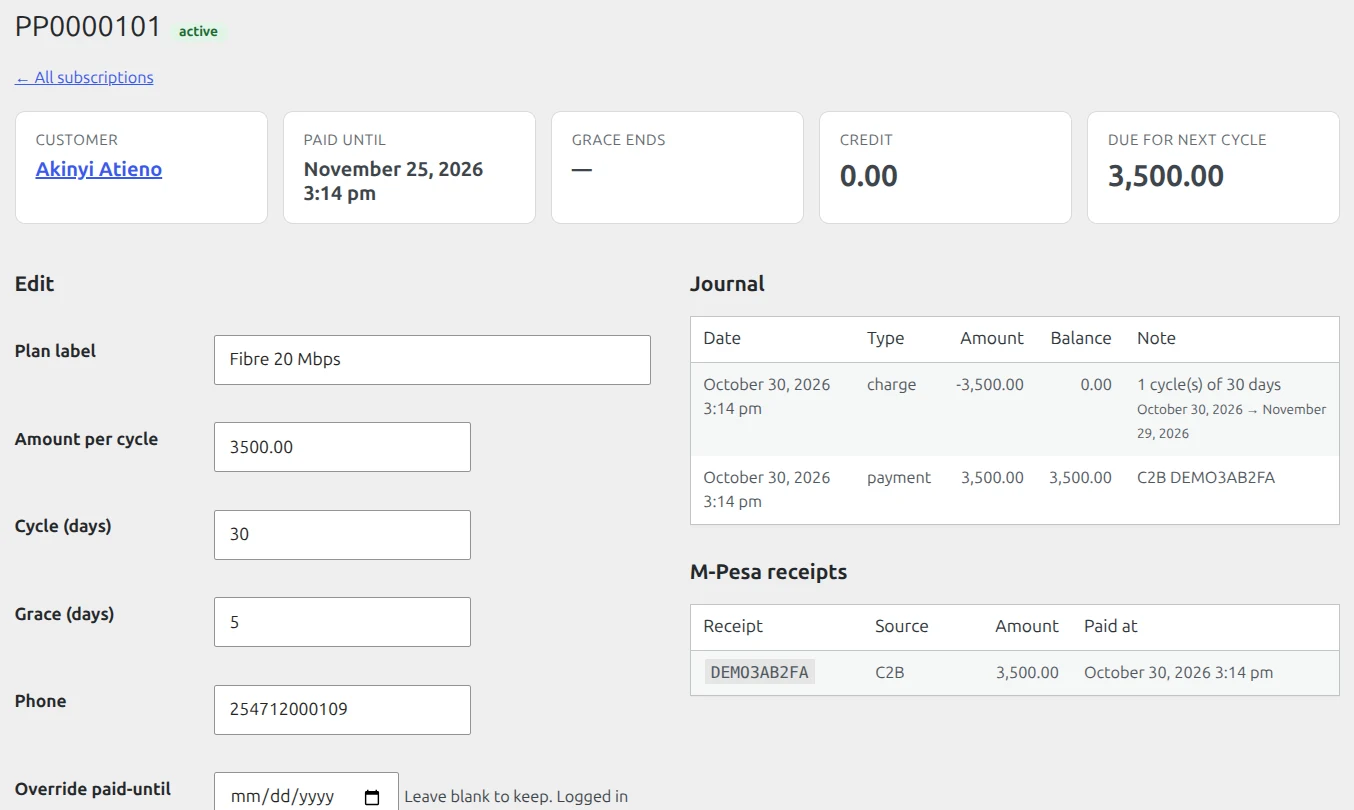
Task: Click the M-Pesa receipts heading
Action: (x=768, y=572)
